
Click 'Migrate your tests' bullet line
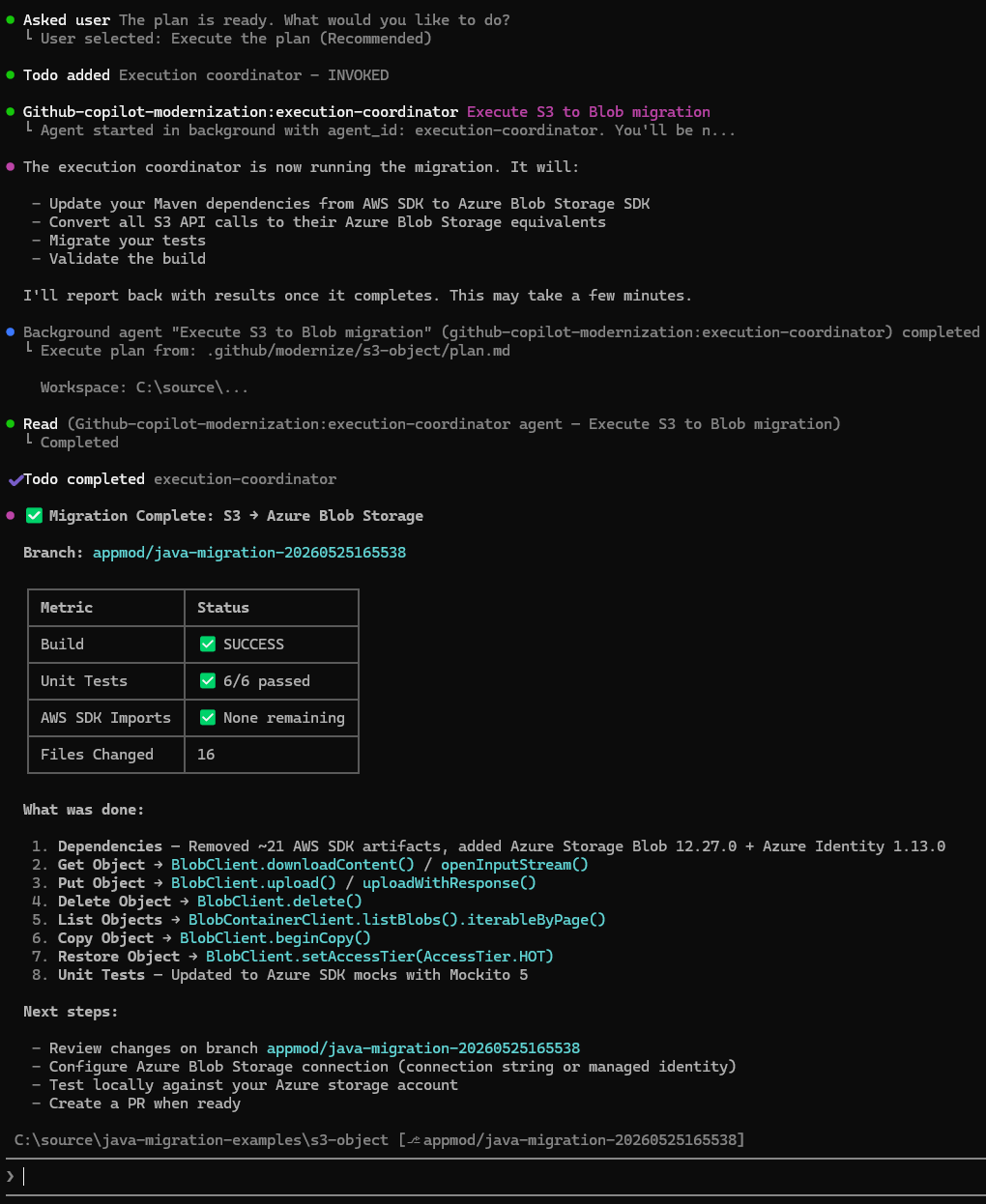click(x=128, y=241)
